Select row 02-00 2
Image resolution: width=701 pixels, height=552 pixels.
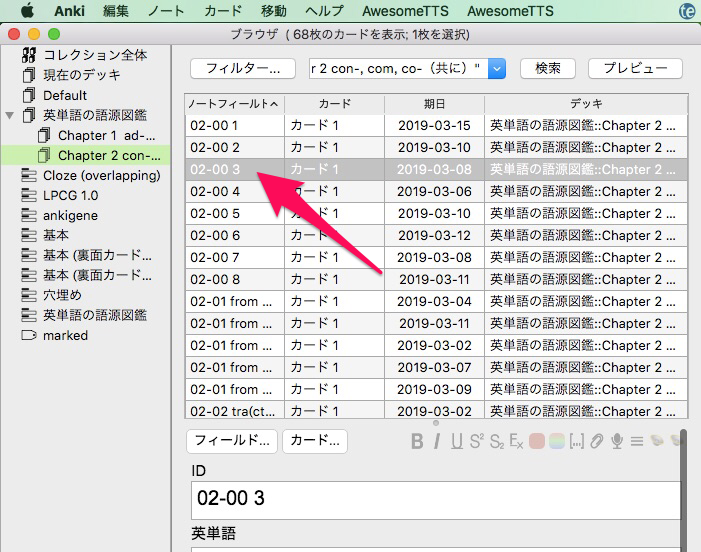coord(436,147)
